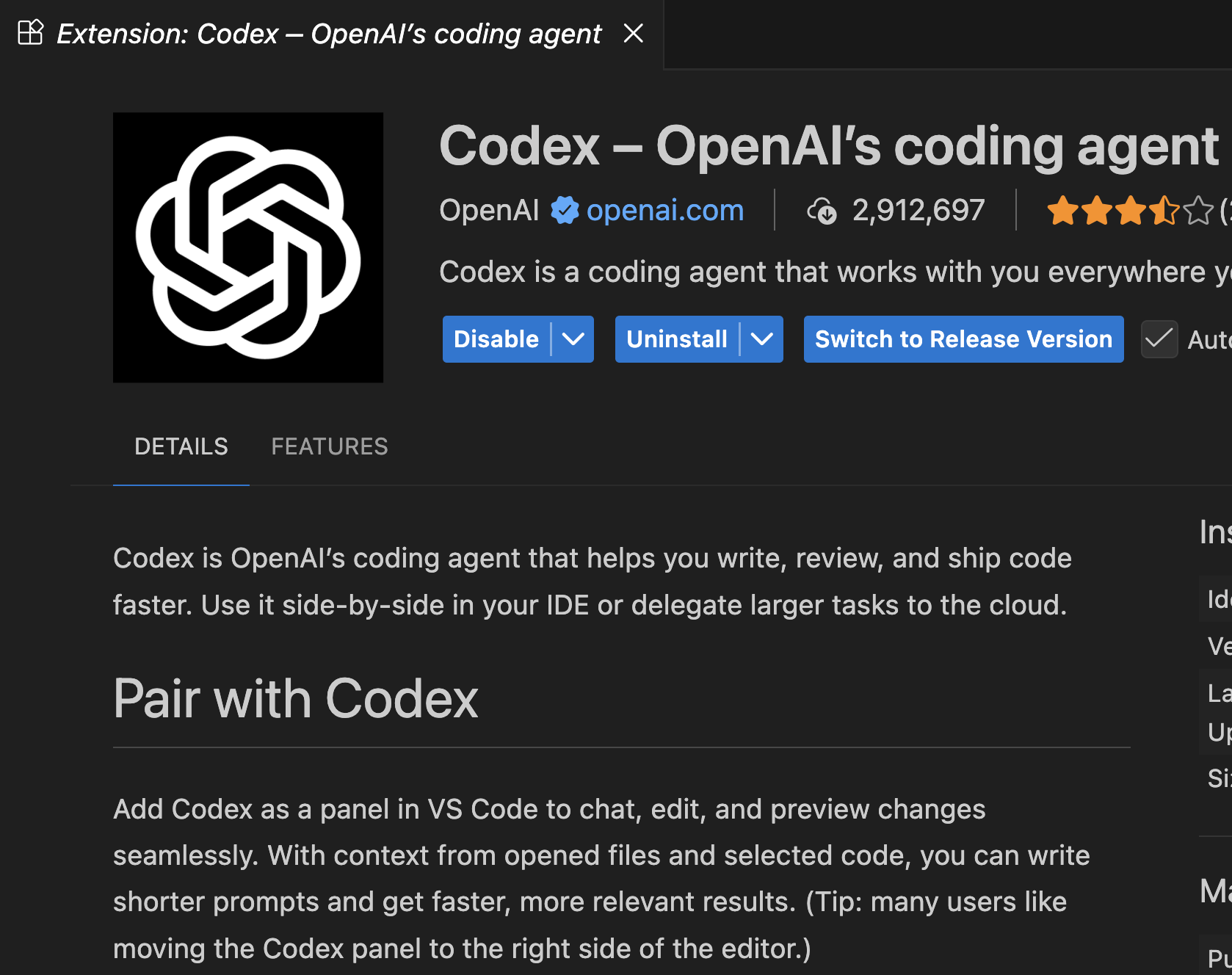Click the Pair with Codex heading
This screenshot has height=975, width=1232.
296,698
